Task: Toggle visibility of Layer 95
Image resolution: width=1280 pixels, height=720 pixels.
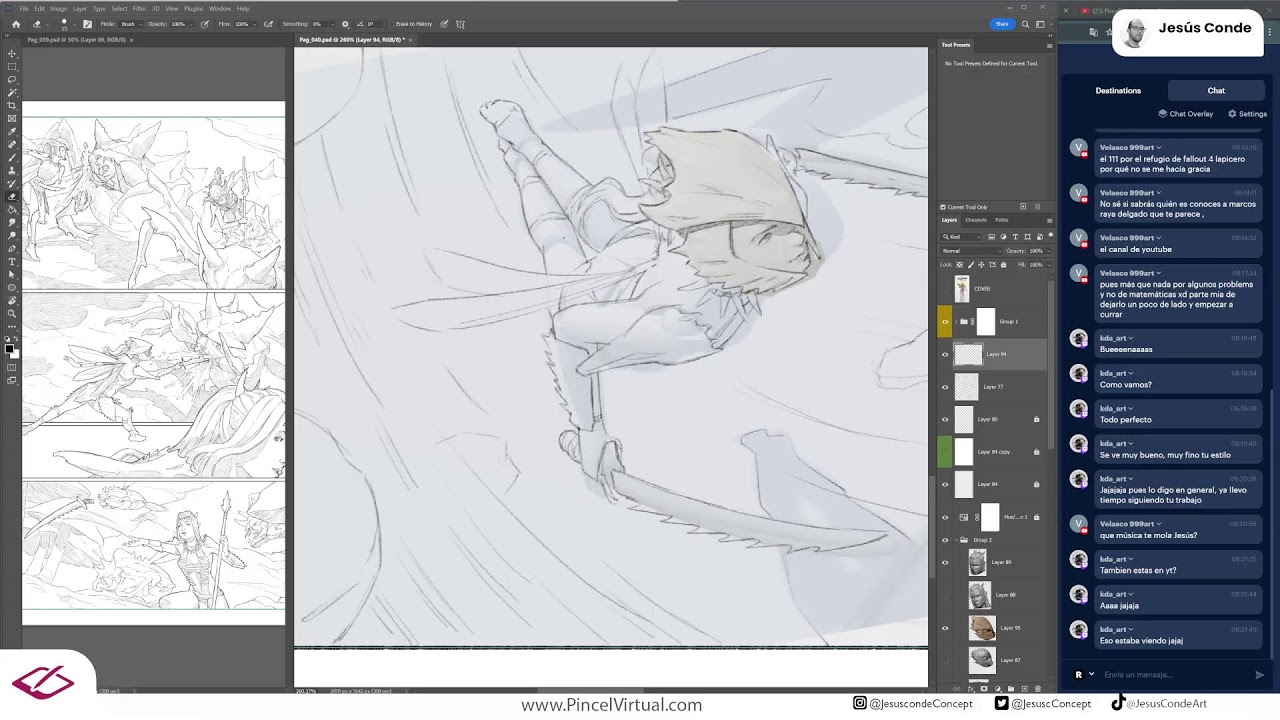Action: [945, 628]
